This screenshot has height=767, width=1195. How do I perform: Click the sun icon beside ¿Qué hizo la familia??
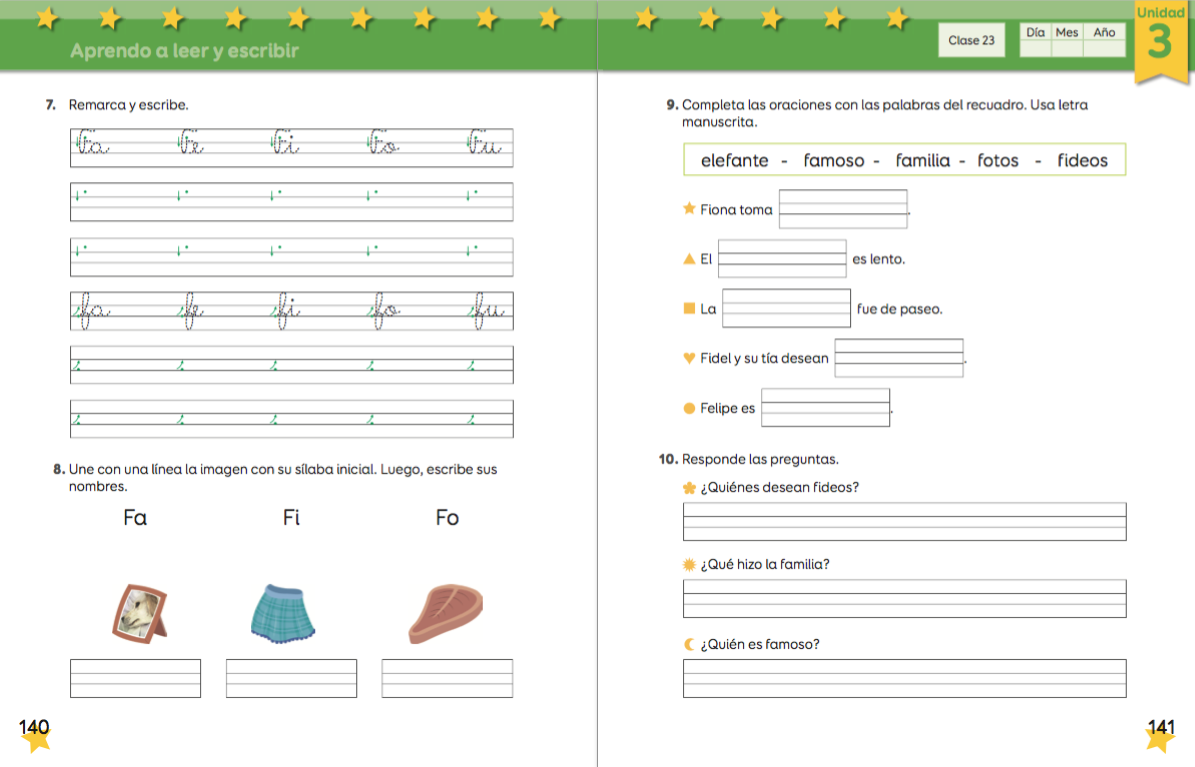pyautogui.click(x=688, y=564)
